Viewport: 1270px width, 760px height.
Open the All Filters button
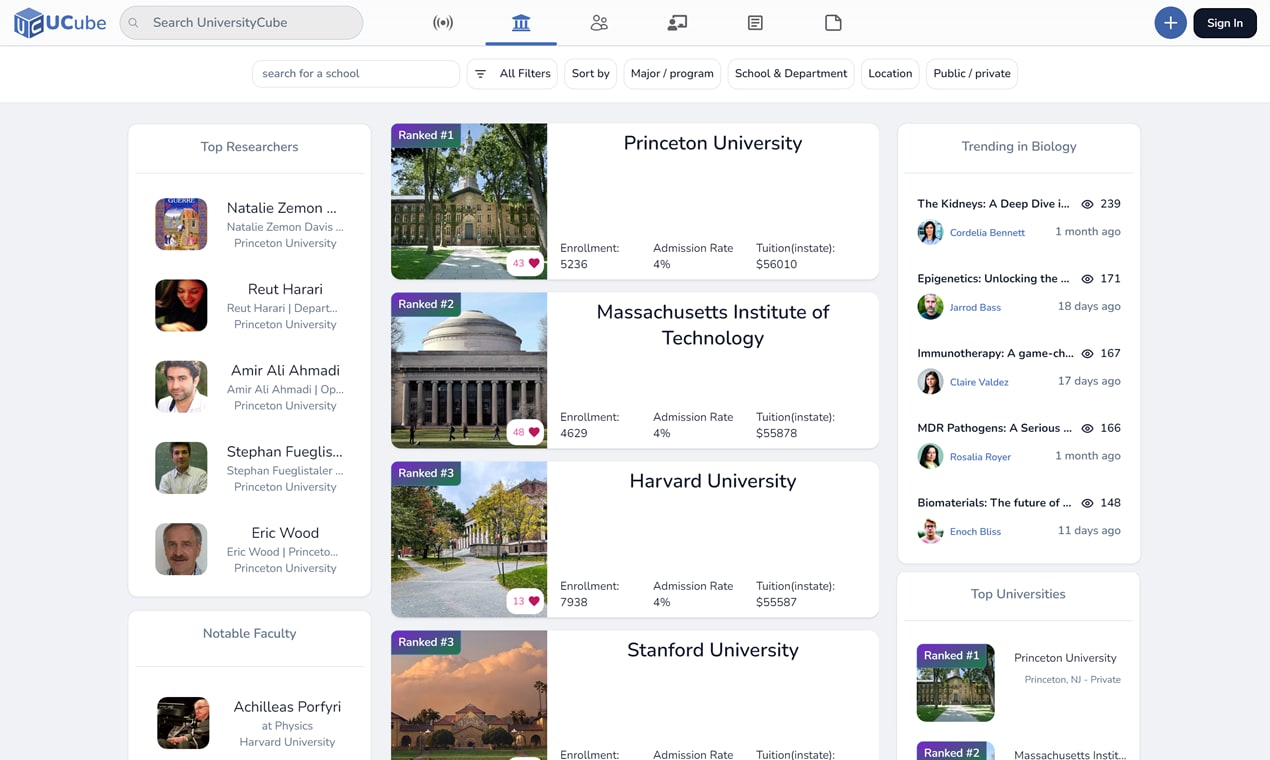[512, 73]
